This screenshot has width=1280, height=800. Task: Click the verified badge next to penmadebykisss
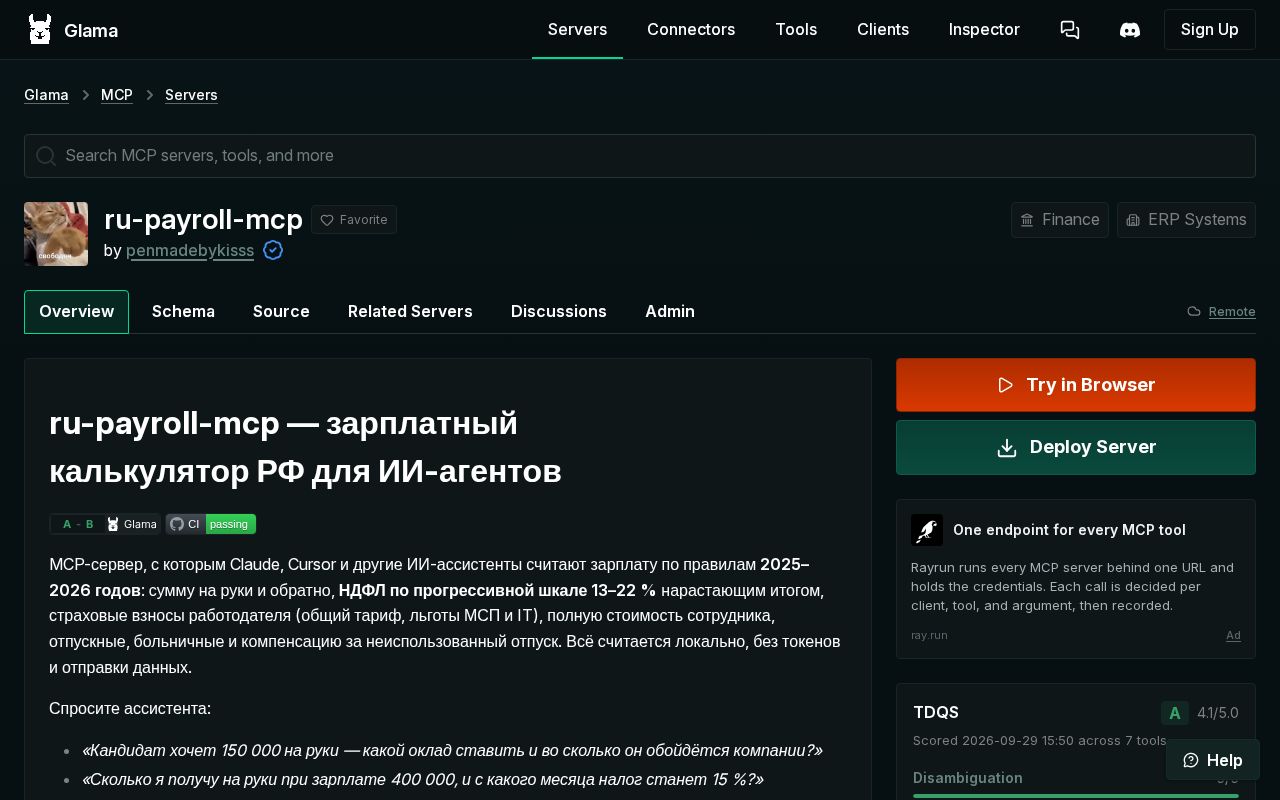coord(273,250)
